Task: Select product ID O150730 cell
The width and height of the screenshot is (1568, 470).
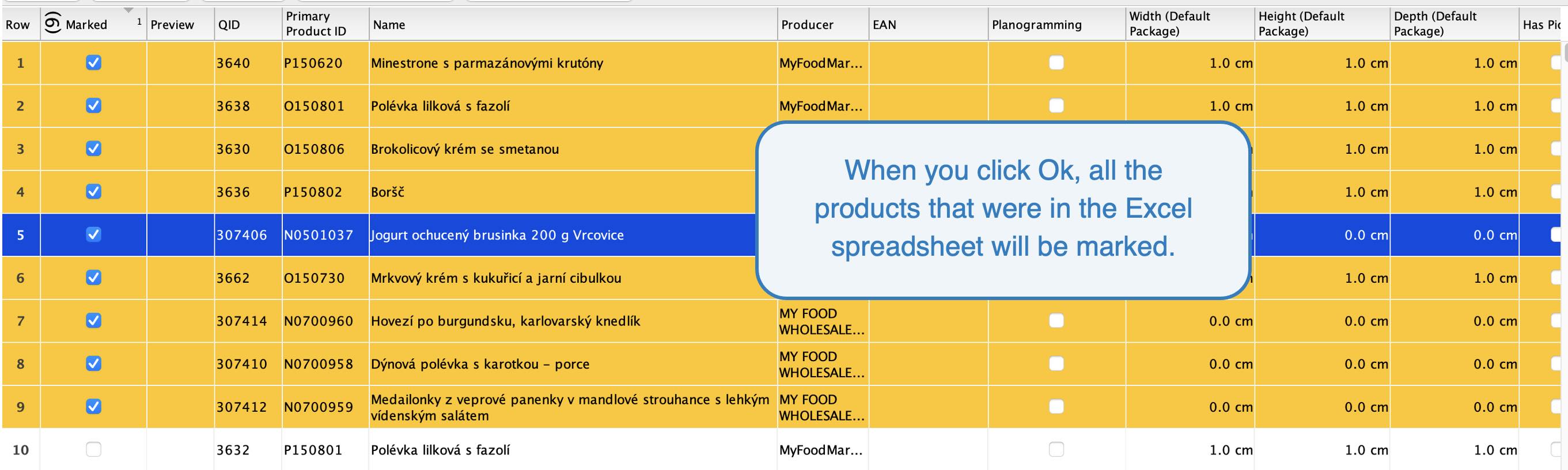Action: [x=325, y=278]
